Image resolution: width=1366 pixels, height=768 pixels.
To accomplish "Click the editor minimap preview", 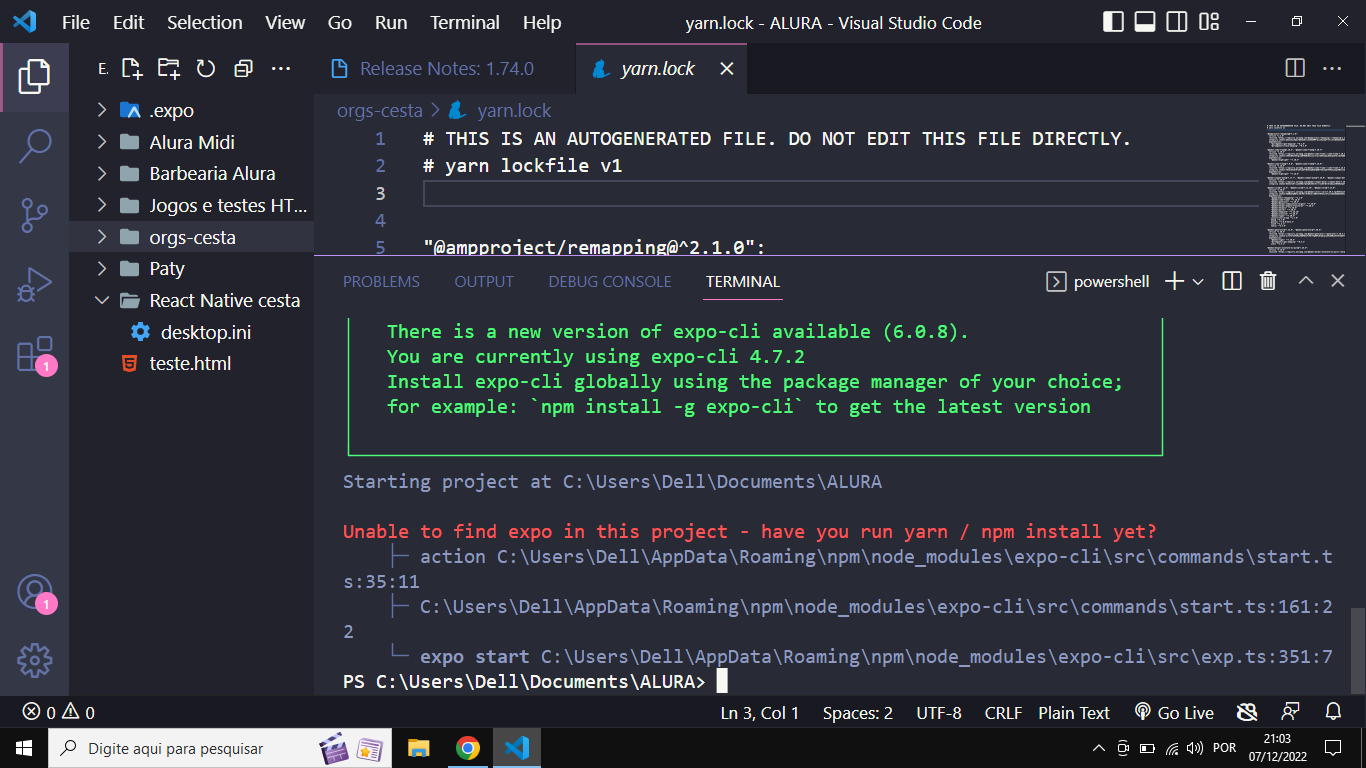I will (x=1305, y=188).
